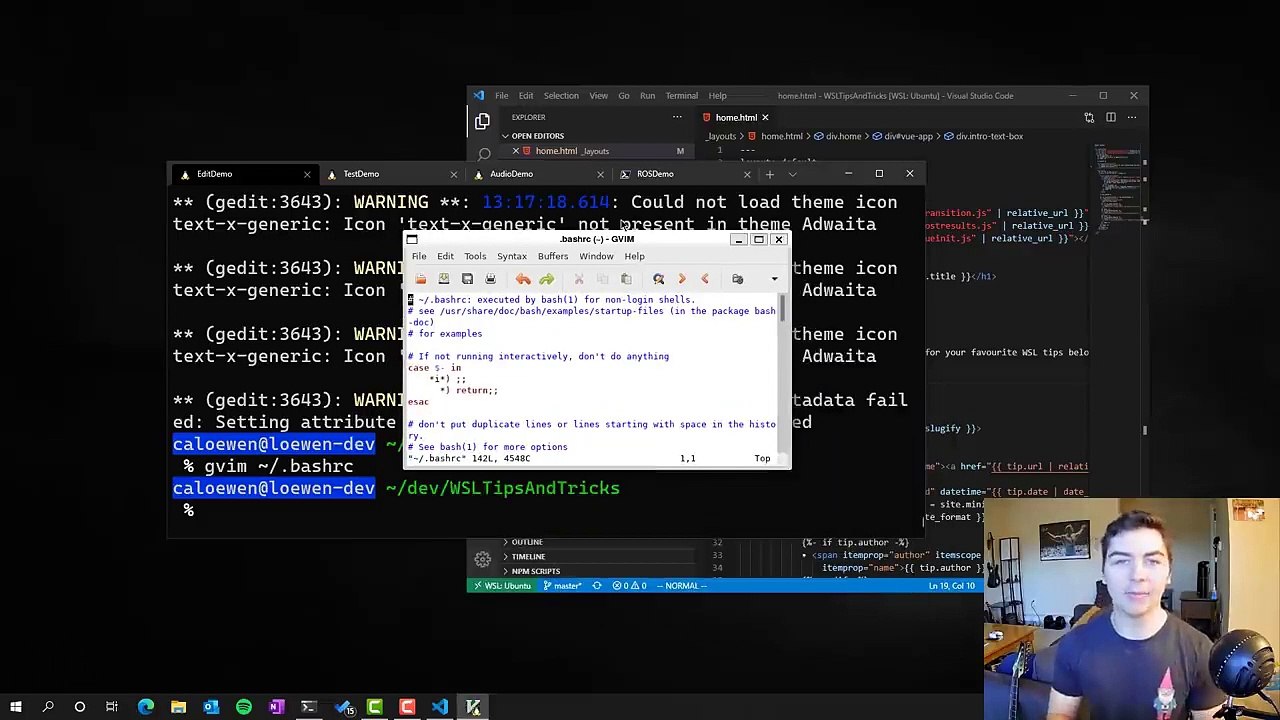Image resolution: width=1280 pixels, height=720 pixels.
Task: Click the Open Changes icon in VS Code editor
Action: click(1089, 118)
